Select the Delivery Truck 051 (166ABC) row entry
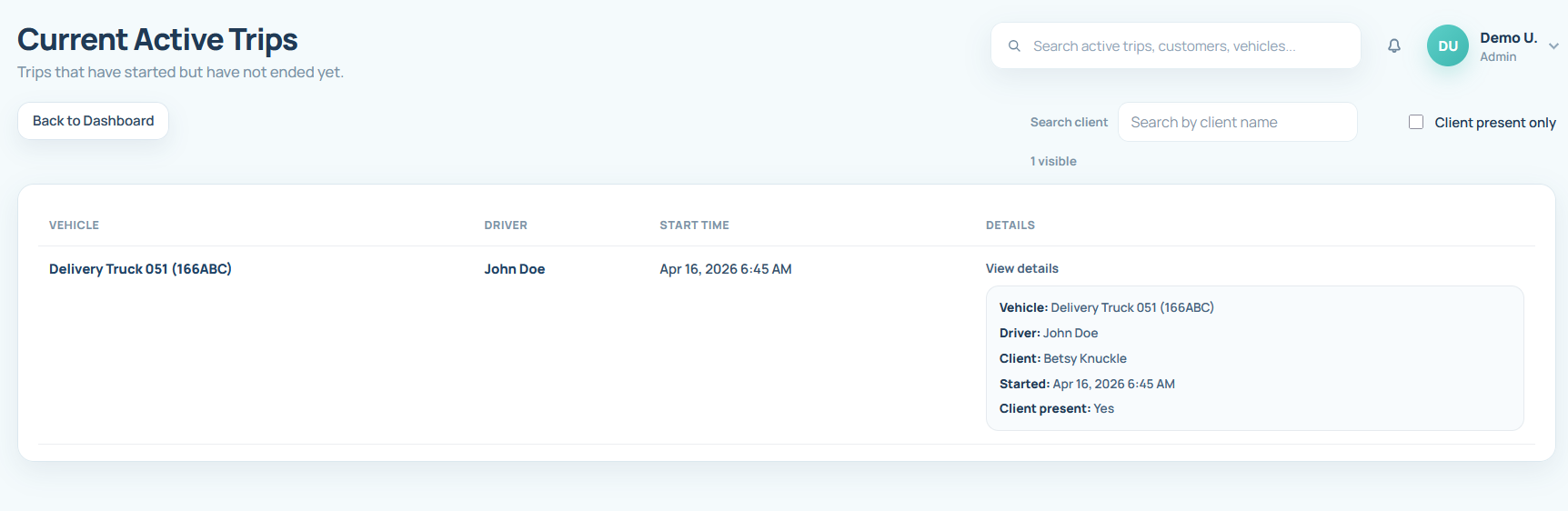The height and width of the screenshot is (511, 1568). pyautogui.click(x=140, y=269)
